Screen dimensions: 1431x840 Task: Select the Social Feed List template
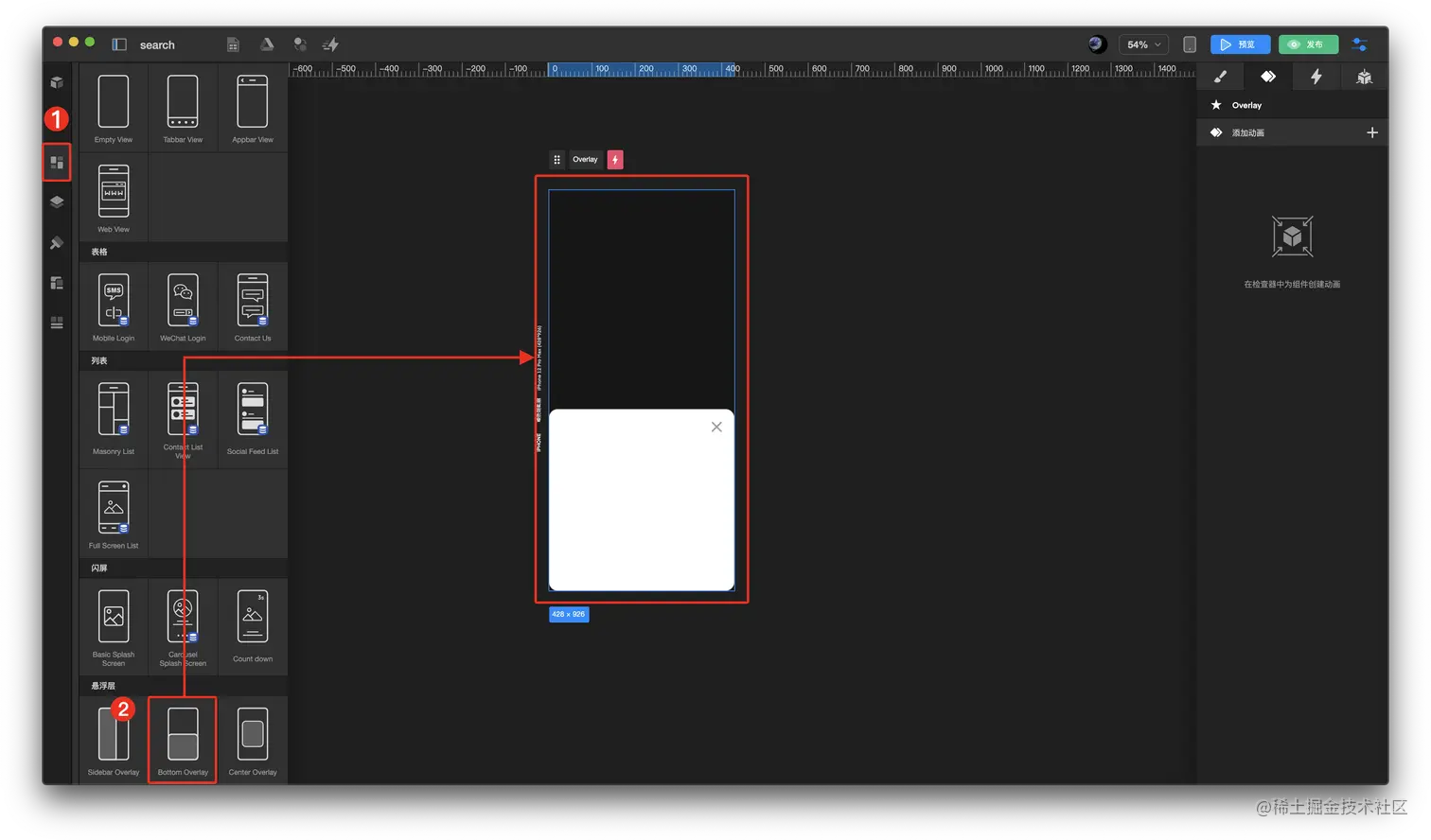click(253, 417)
